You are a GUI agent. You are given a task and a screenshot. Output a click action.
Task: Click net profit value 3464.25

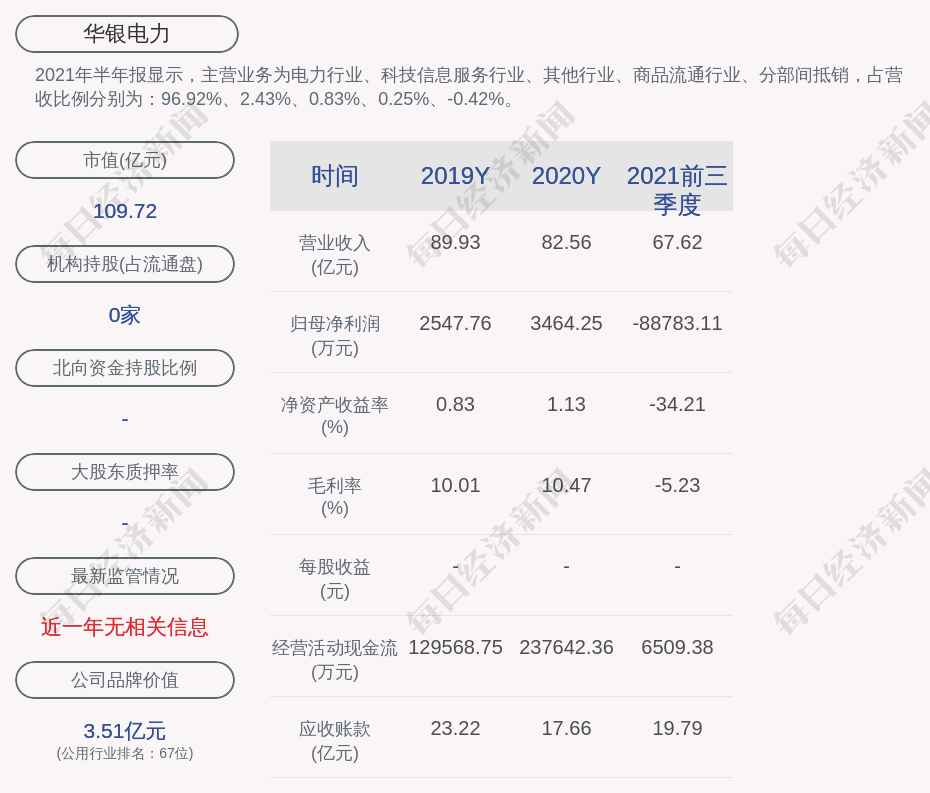point(566,323)
